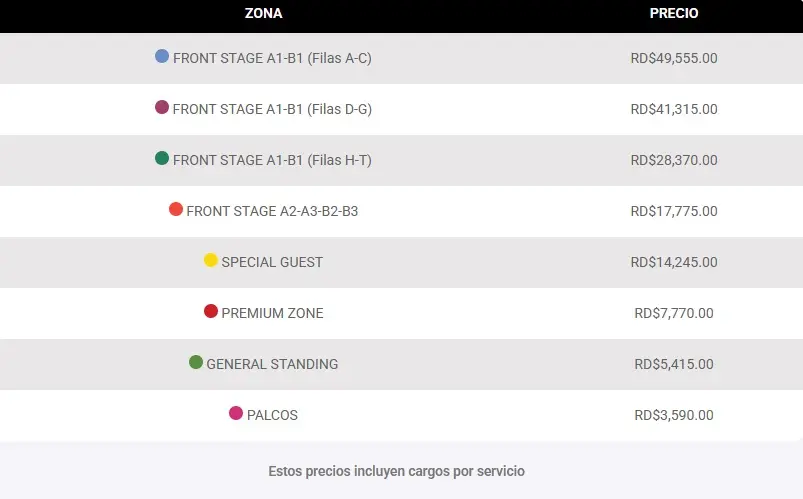Select FRONT STAGE A1-B1 (Filas A-C) label

(x=272, y=58)
